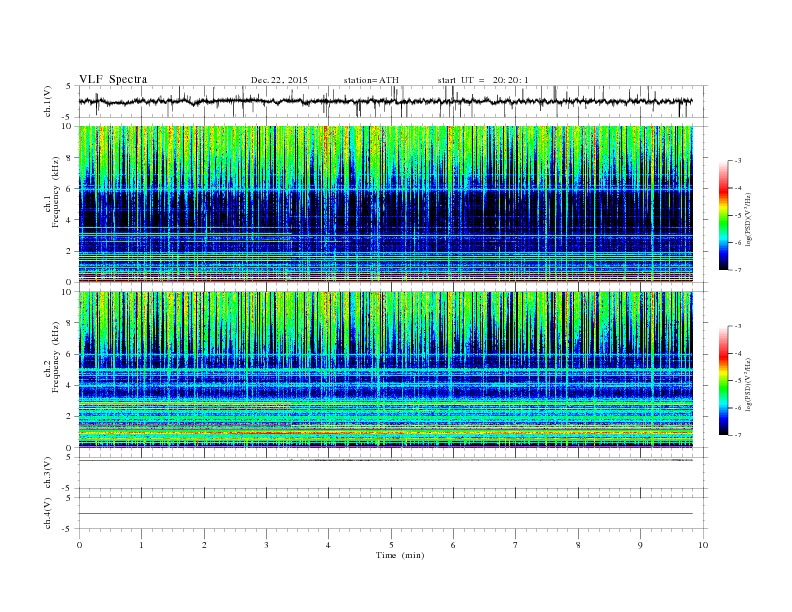The image size is (792, 612).
Task: Click the ch.2 spectrogram plot area
Action: [x=385, y=370]
